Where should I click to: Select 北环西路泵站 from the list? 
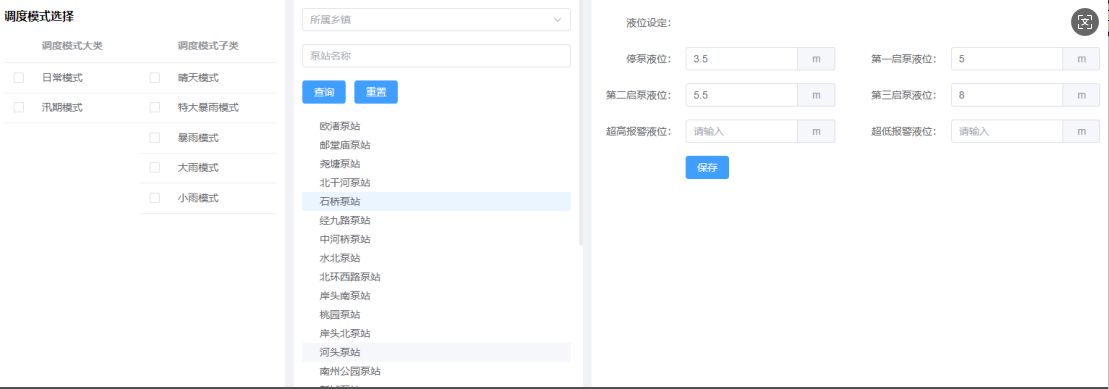coord(436,277)
